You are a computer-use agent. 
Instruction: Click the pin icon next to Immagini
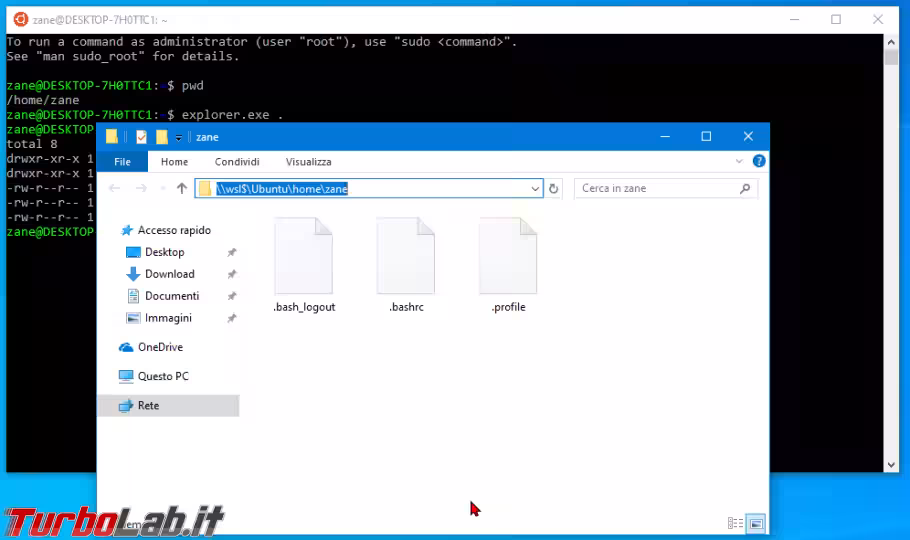click(x=232, y=318)
